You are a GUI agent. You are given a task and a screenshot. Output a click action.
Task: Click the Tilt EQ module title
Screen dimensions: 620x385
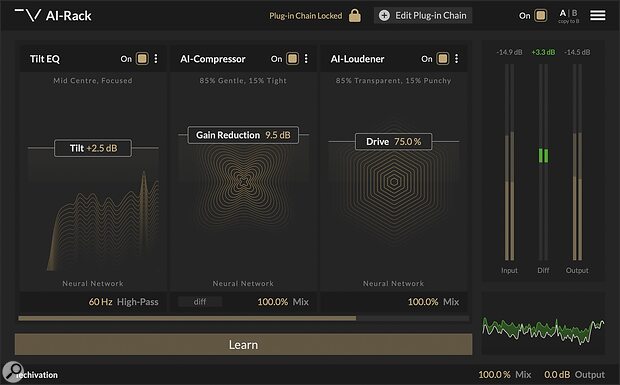pos(45,59)
